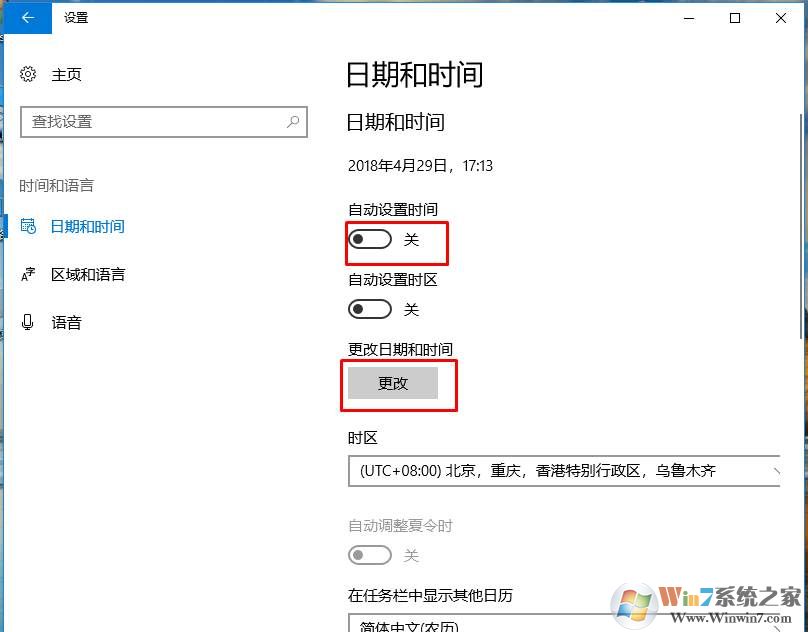This screenshot has height=632, width=808.
Task: Click the magnifier icon in search box
Action: pos(293,122)
